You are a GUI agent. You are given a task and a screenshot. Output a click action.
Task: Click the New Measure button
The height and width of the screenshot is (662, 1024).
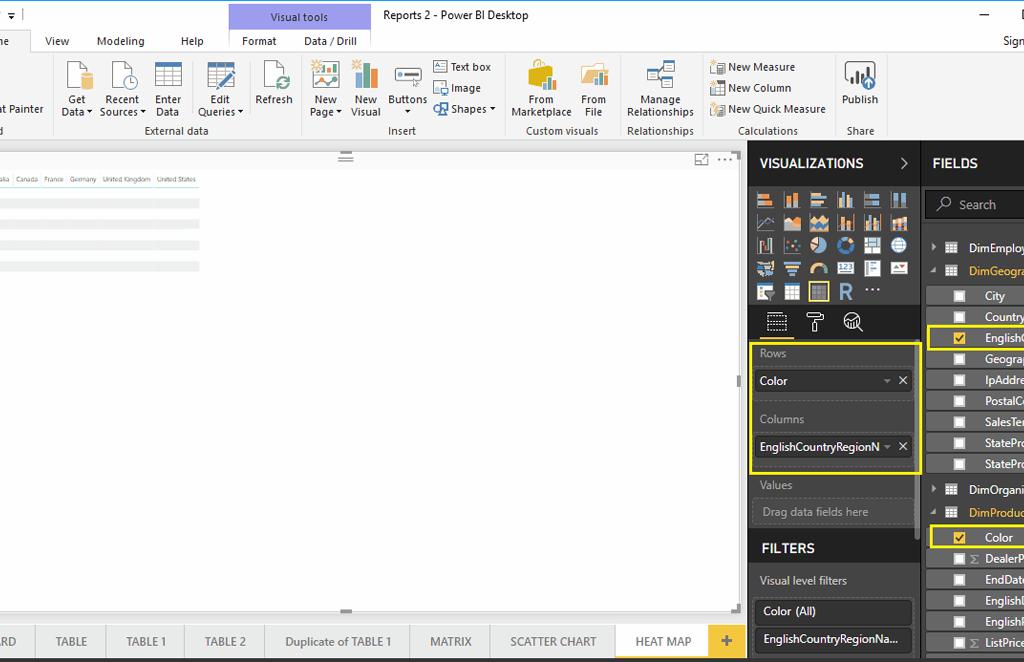(753, 67)
